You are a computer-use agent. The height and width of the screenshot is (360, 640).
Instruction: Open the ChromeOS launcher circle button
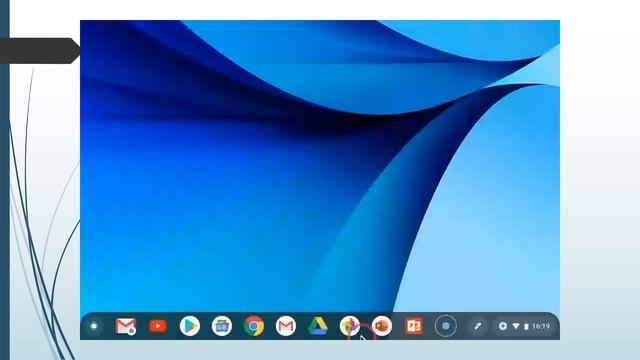[x=94, y=326]
